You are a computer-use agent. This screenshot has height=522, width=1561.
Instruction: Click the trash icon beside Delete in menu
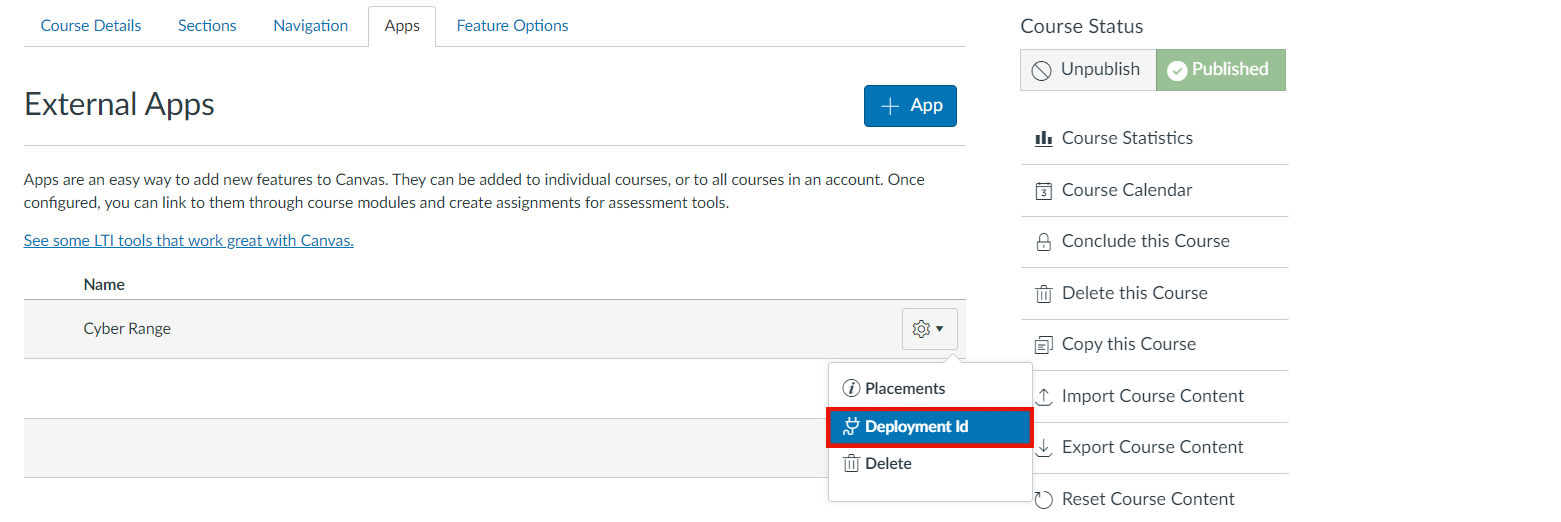tap(851, 464)
